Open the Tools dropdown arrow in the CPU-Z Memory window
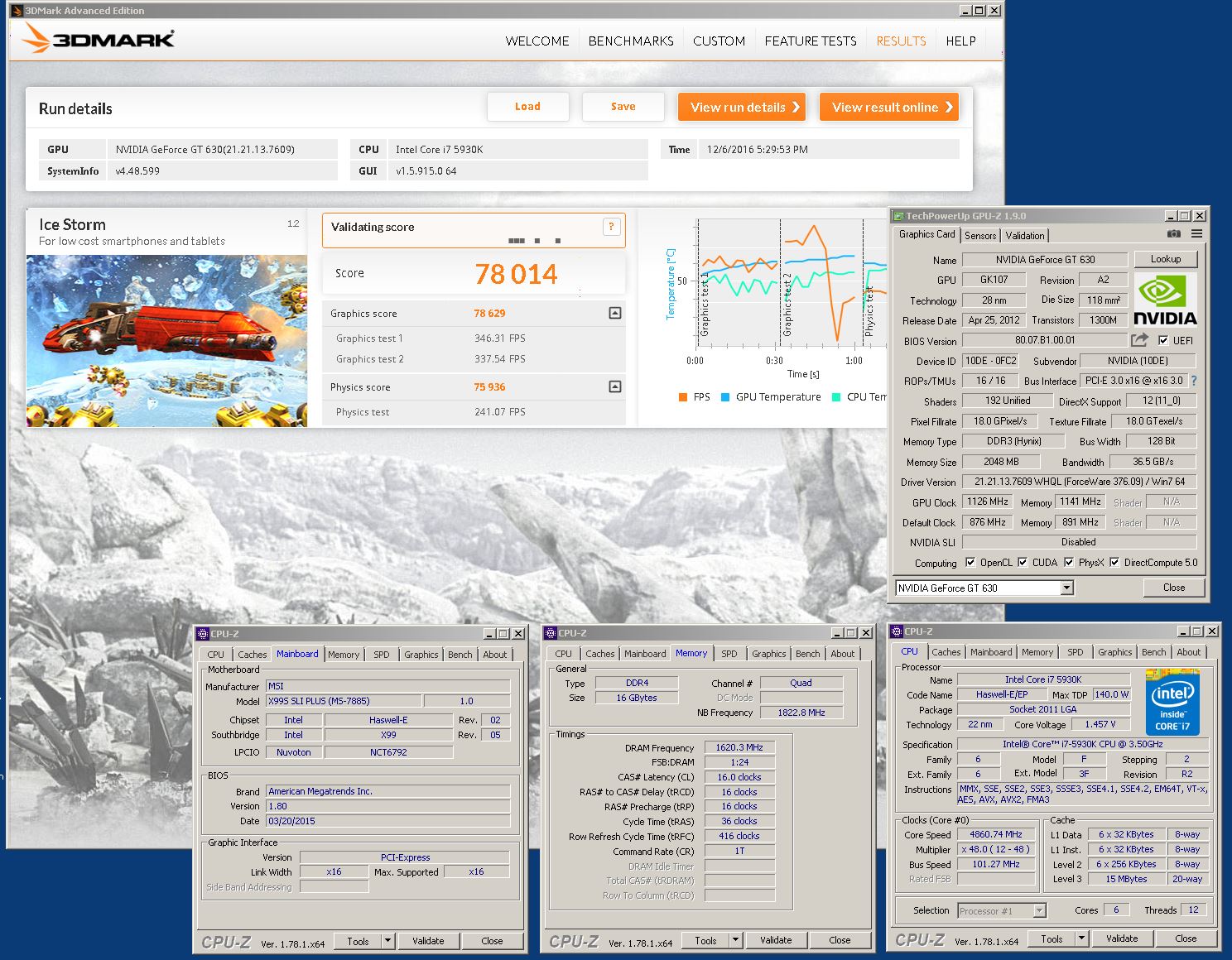The image size is (1232, 960). click(735, 940)
